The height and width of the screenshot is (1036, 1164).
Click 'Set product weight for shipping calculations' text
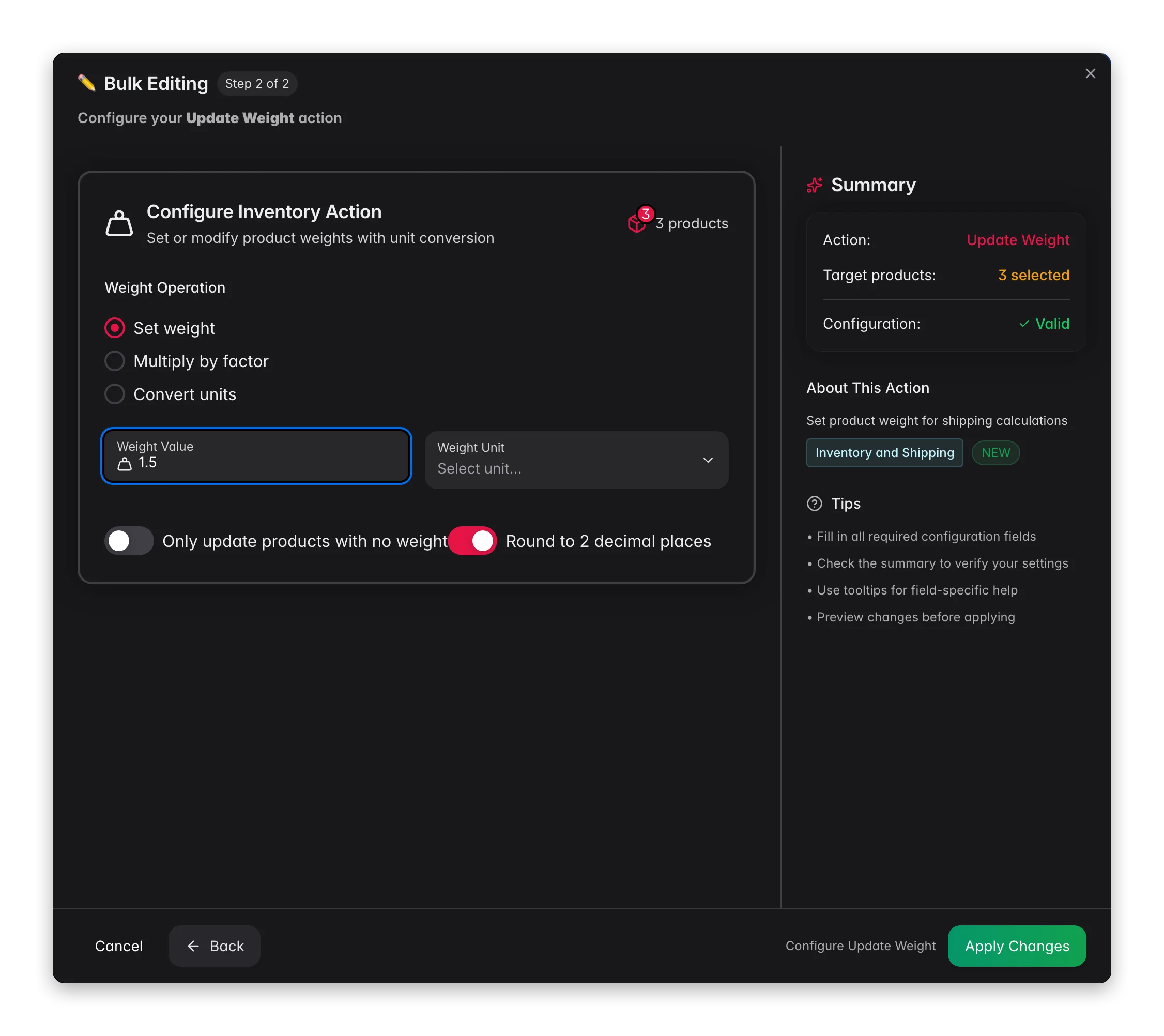(x=937, y=421)
